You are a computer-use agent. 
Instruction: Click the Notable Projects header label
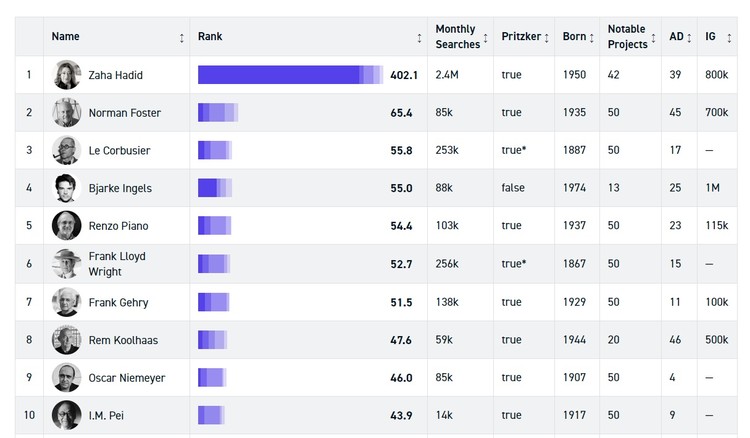628,36
